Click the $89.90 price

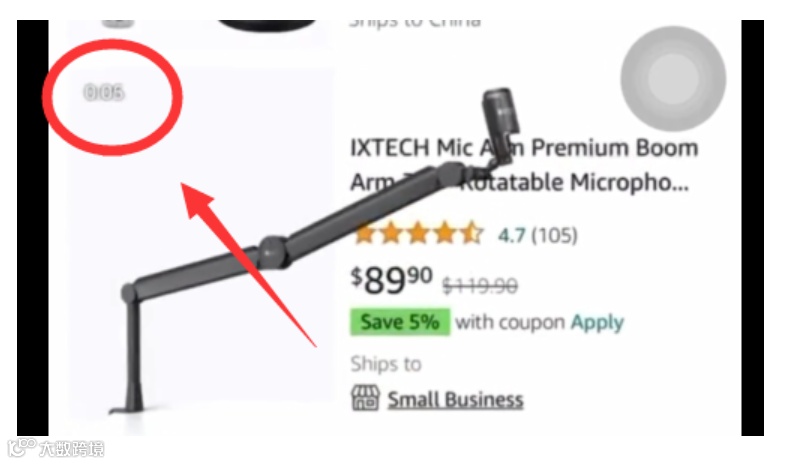pyautogui.click(x=391, y=280)
